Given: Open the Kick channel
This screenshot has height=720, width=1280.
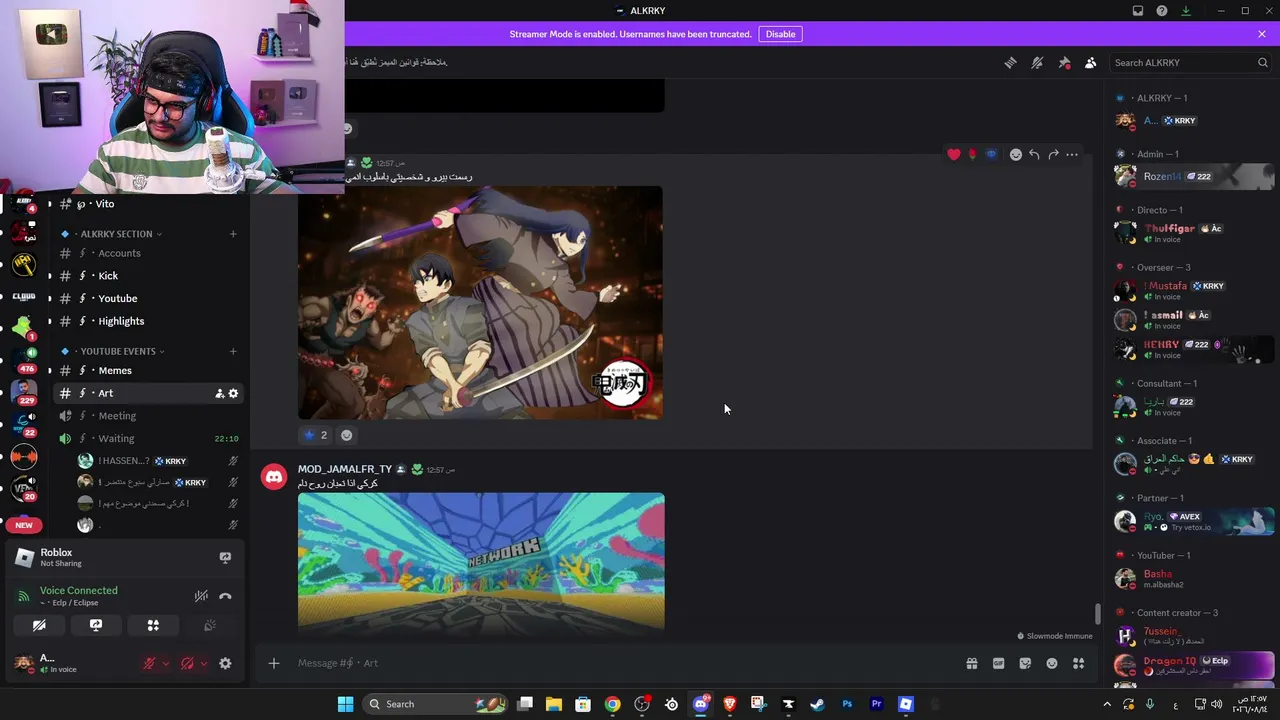Looking at the screenshot, I should pyautogui.click(x=146, y=276).
